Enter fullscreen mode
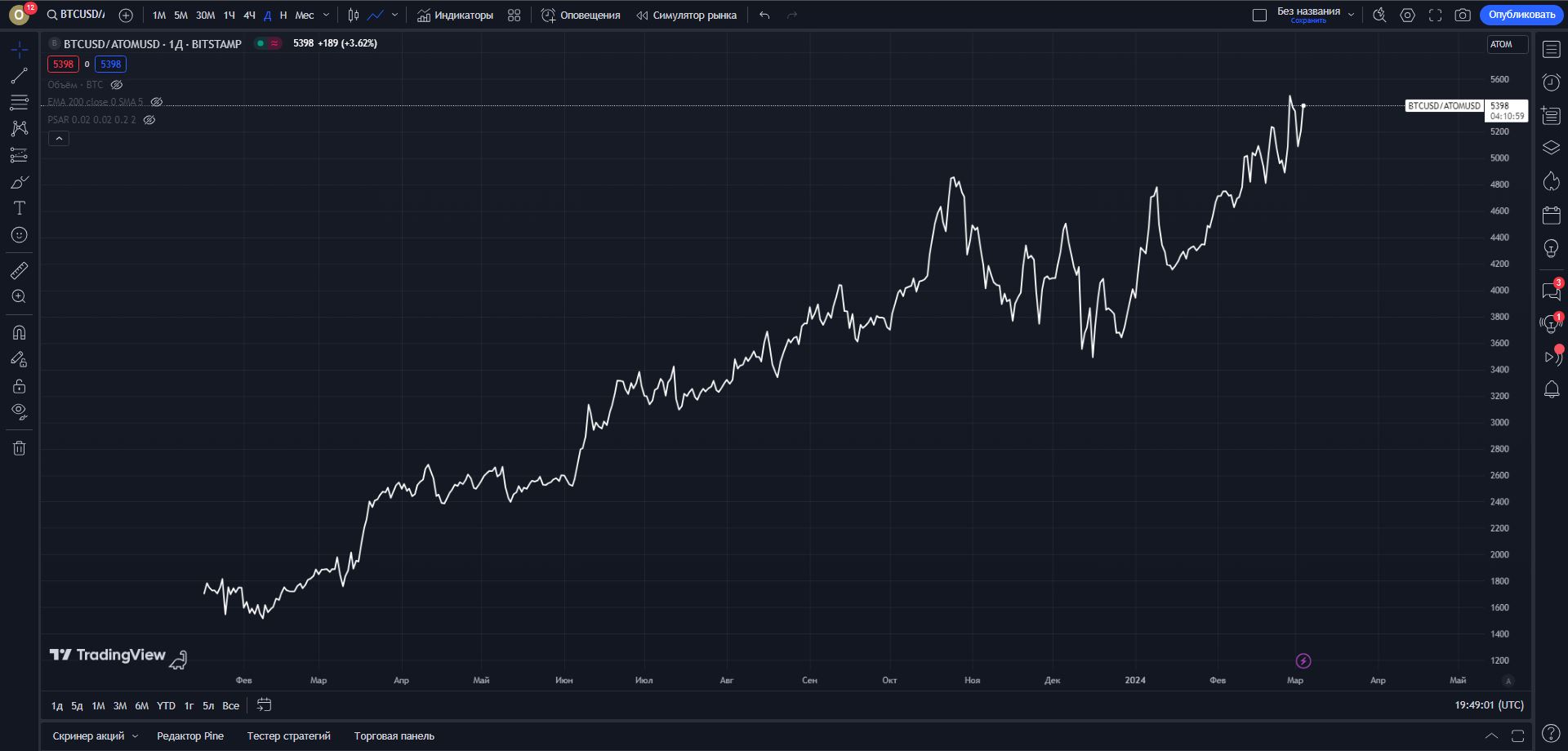The height and width of the screenshot is (751, 1568). (1435, 15)
